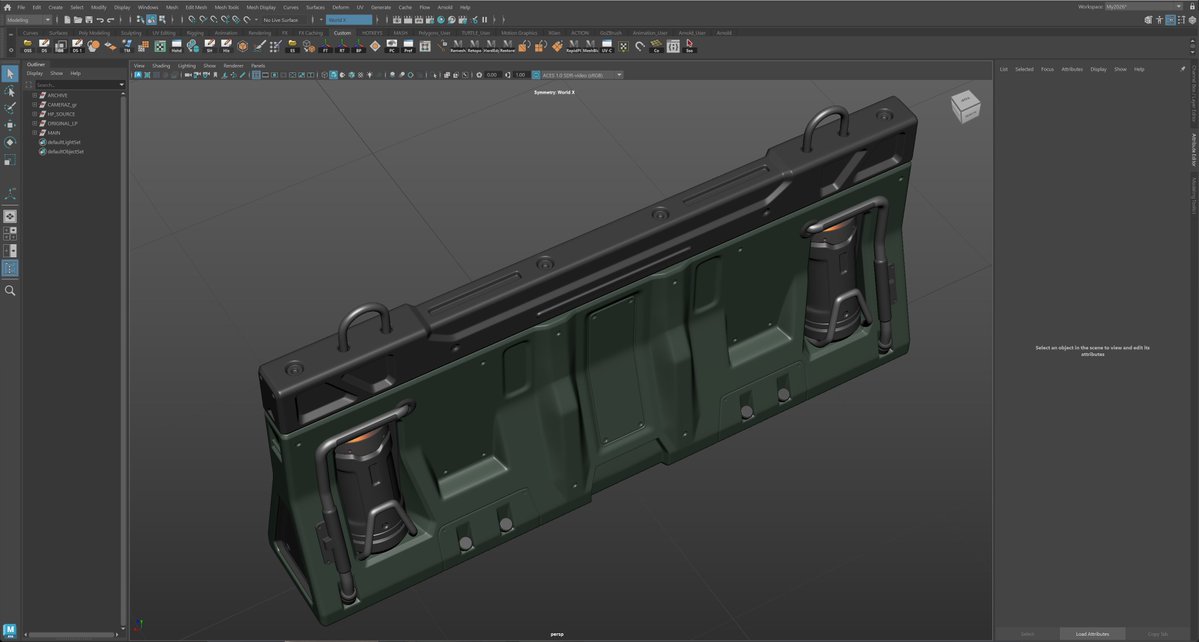Viewport: 1199px width, 642px height.
Task: Expand the CAMERAZ_gr group in Outliner
Action: point(34,105)
